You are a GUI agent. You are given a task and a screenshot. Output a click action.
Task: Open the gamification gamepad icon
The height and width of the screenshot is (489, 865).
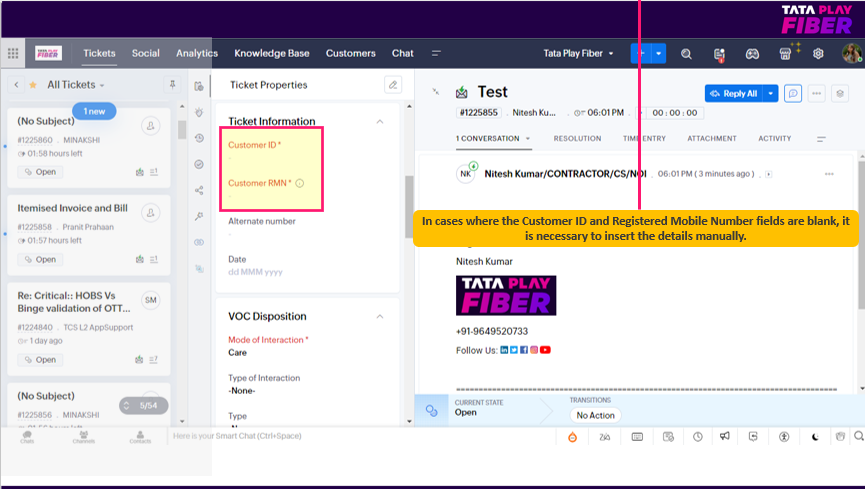pyautogui.click(x=752, y=54)
